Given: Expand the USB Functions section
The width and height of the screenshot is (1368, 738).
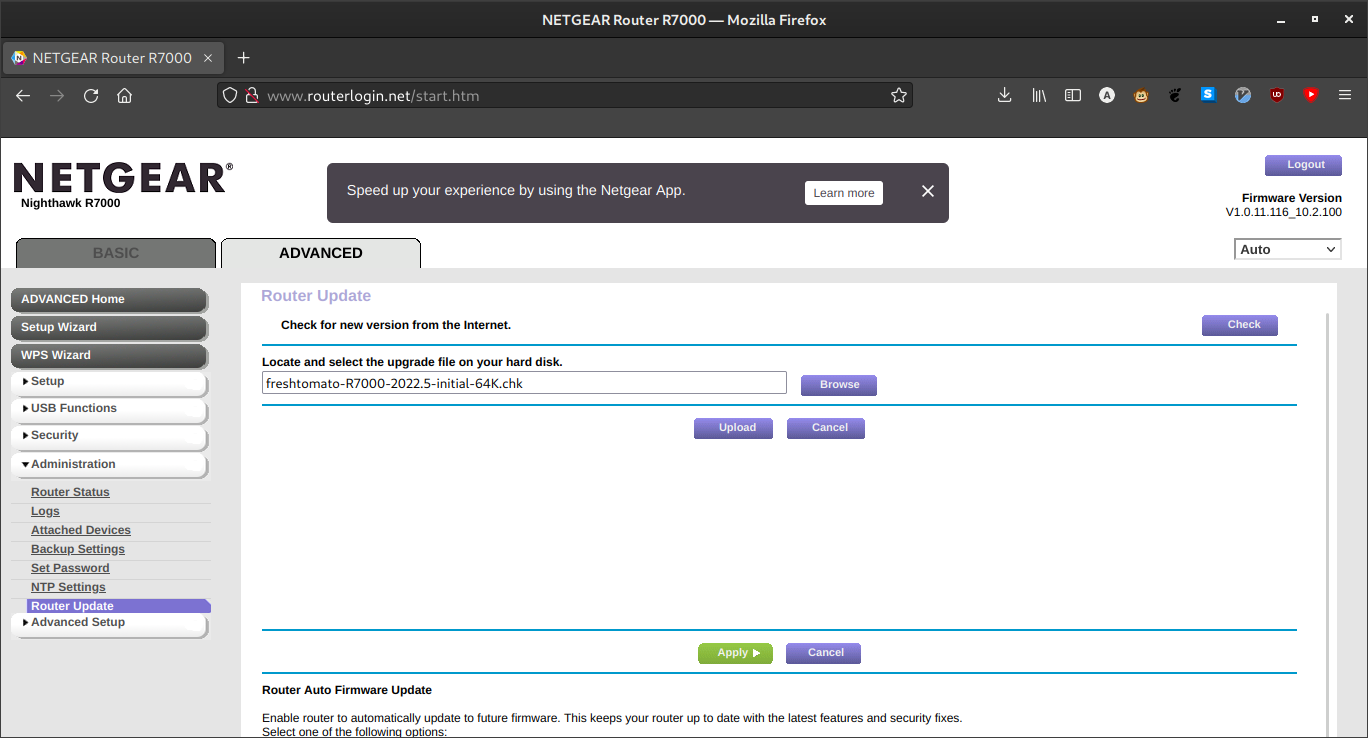Looking at the screenshot, I should click(x=109, y=409).
